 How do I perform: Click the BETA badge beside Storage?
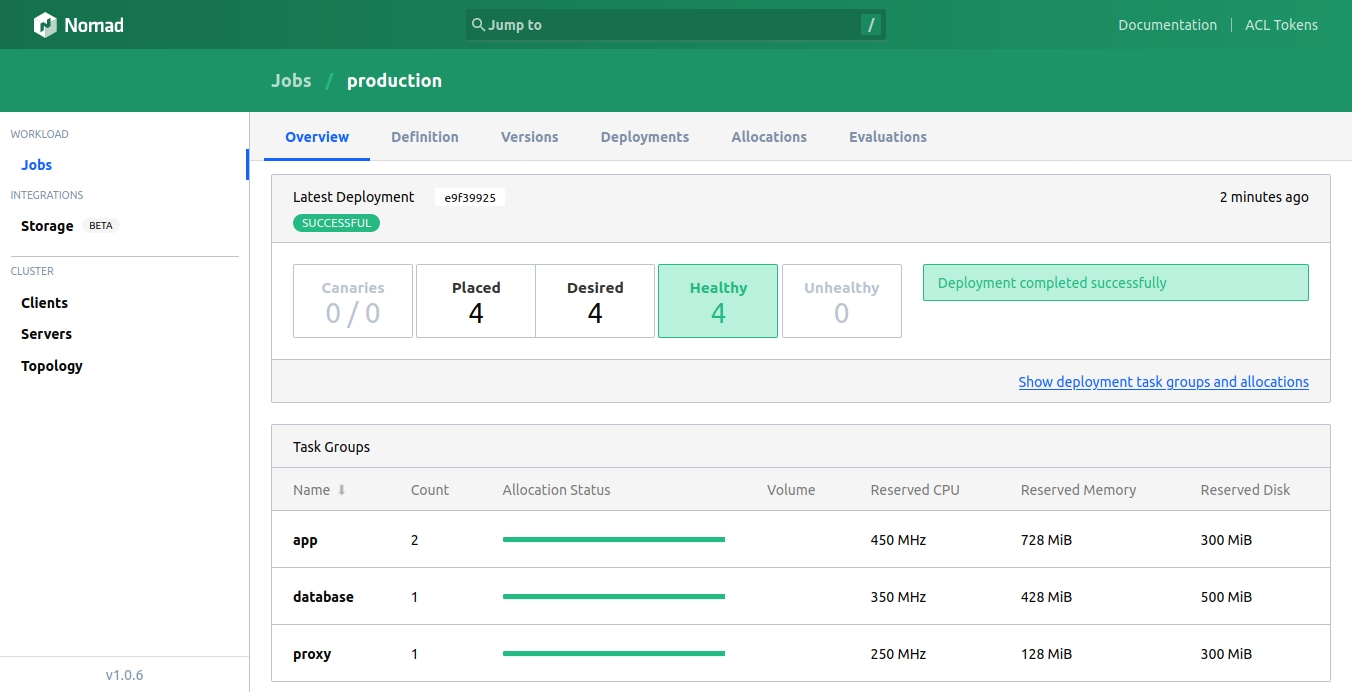(101, 226)
